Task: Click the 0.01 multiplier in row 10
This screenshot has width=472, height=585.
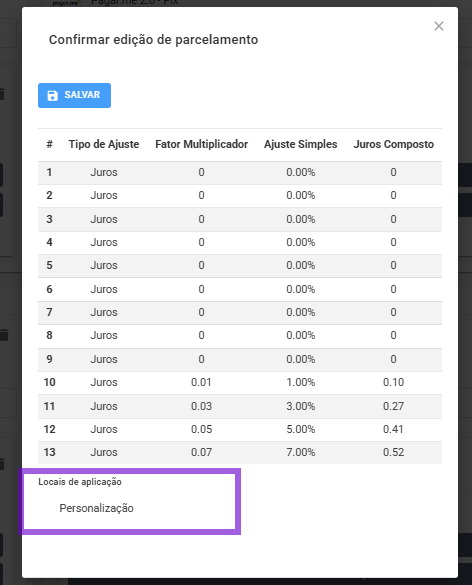Action: [x=201, y=382]
